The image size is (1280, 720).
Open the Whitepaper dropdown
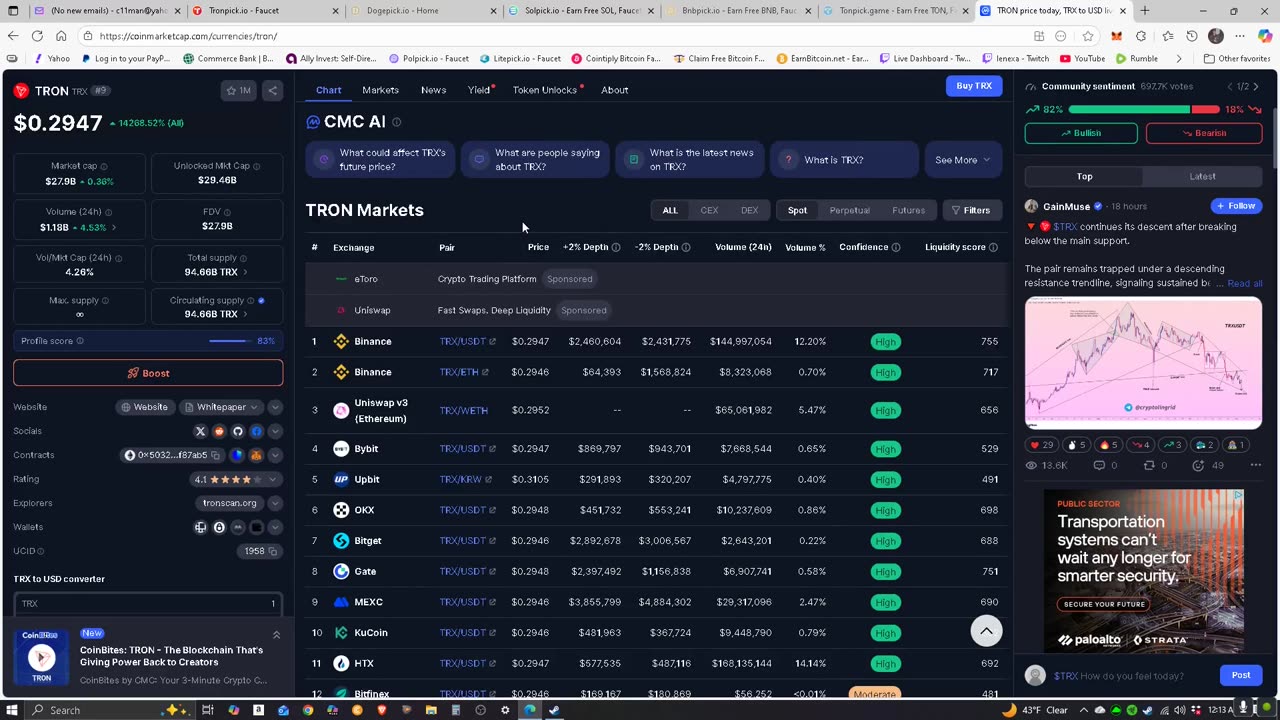[x=221, y=407]
